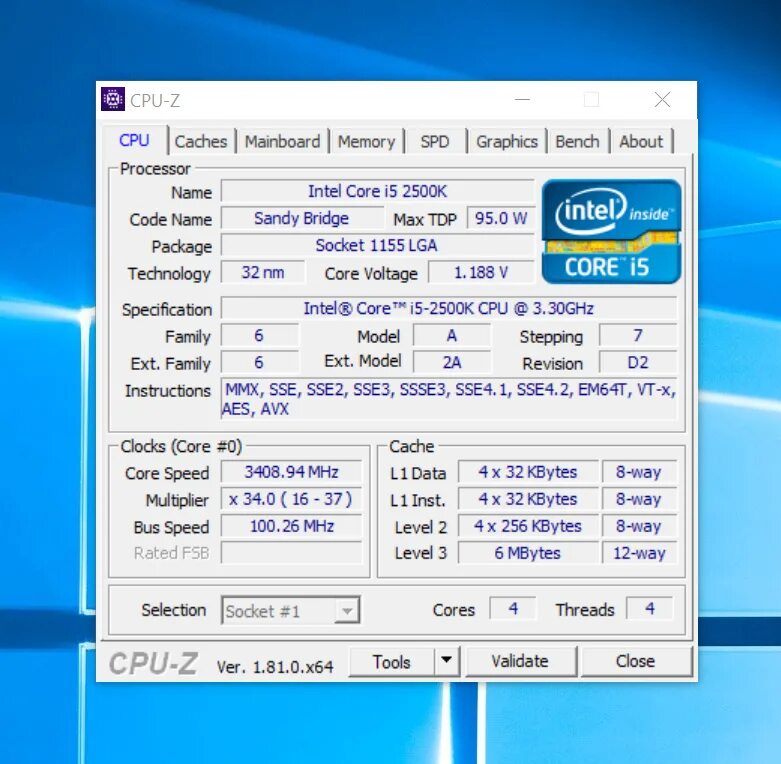781x764 pixels.
Task: Open the Graphics tab
Action: [507, 141]
